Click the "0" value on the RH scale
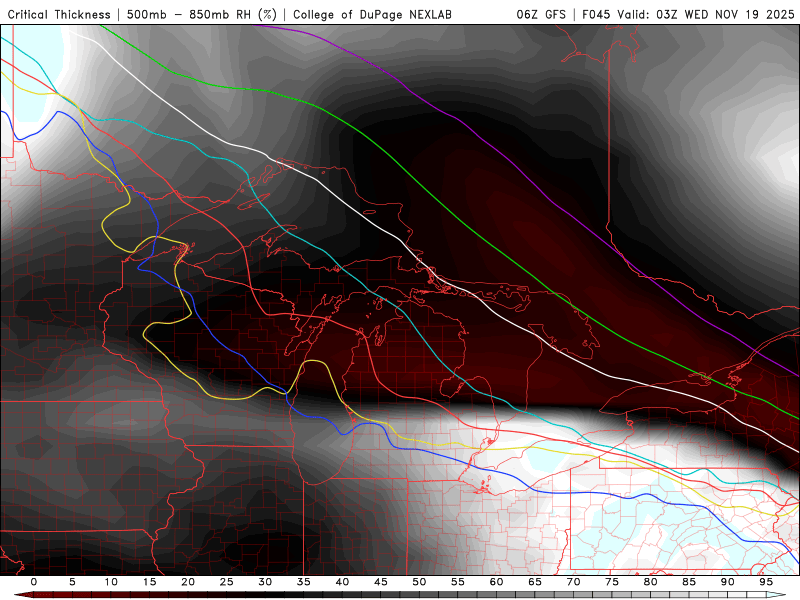The image size is (800, 600). click(34, 582)
